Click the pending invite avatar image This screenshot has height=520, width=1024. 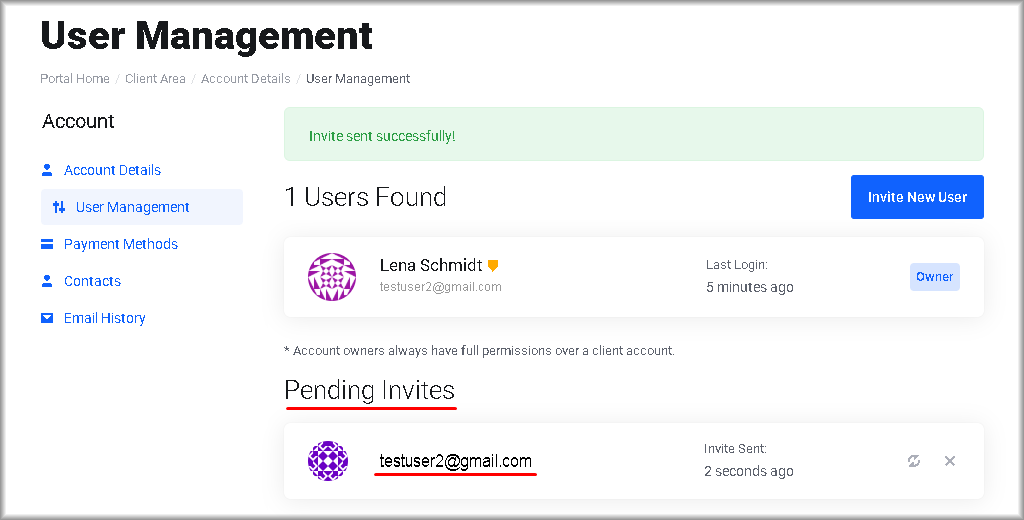[328, 461]
